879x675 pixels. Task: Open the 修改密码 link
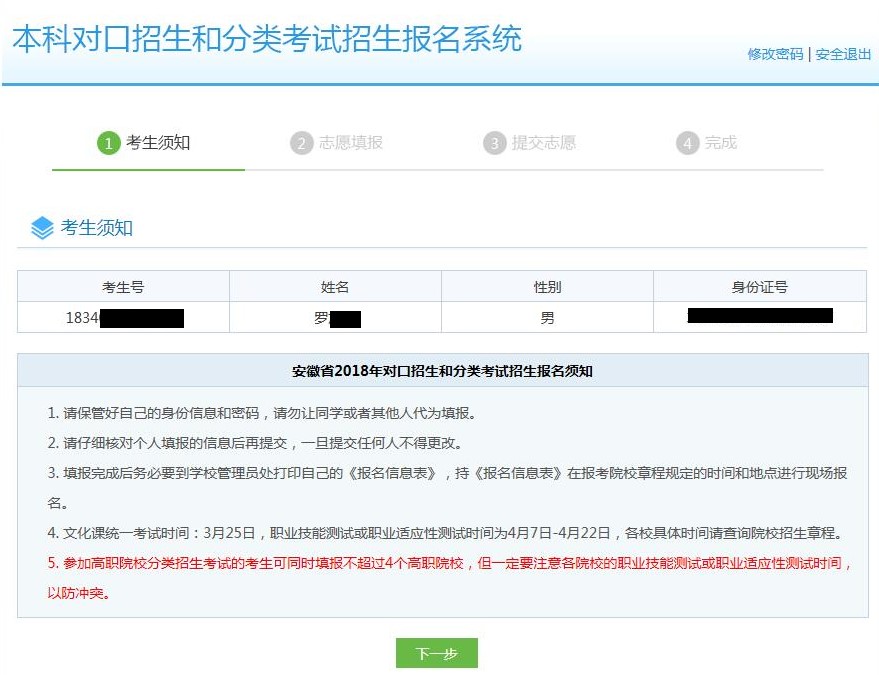(x=775, y=54)
